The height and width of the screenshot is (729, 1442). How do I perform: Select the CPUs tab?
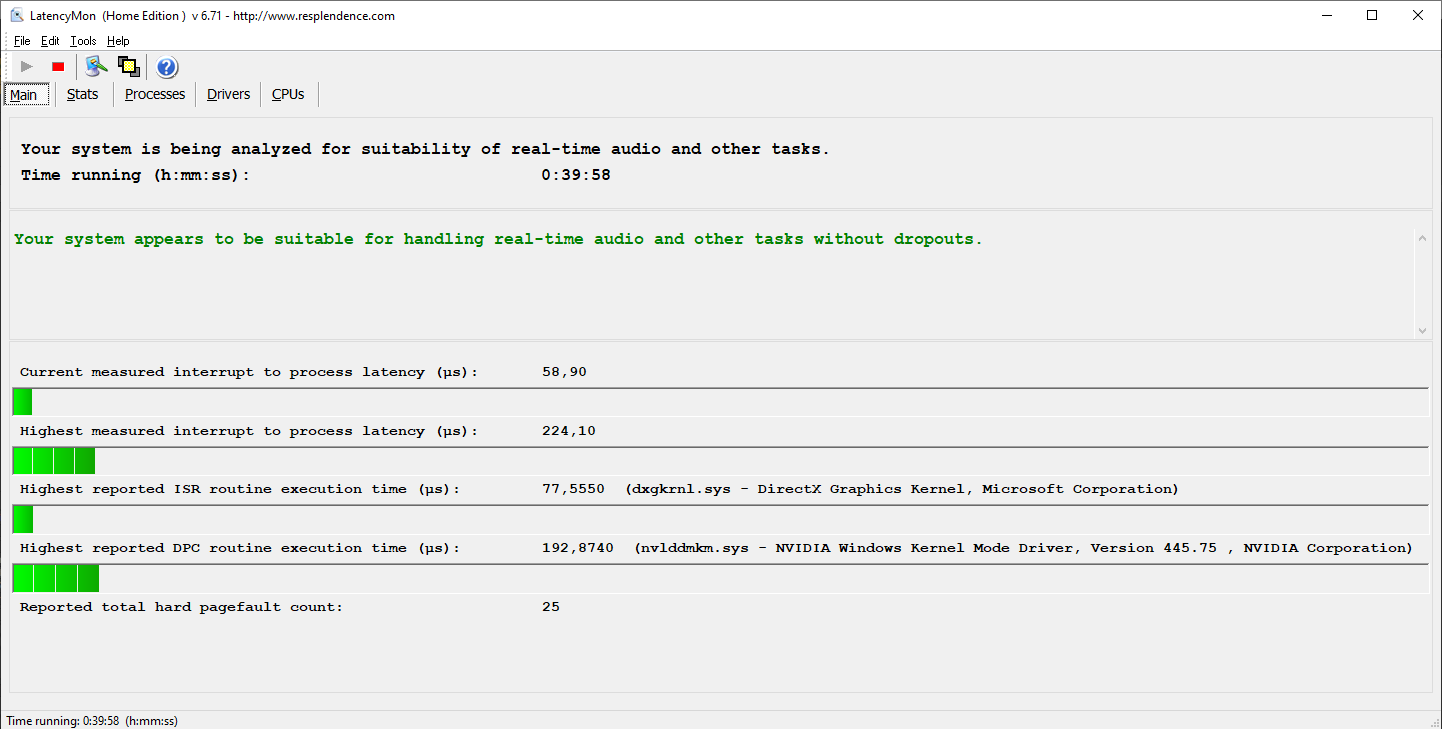[287, 93]
